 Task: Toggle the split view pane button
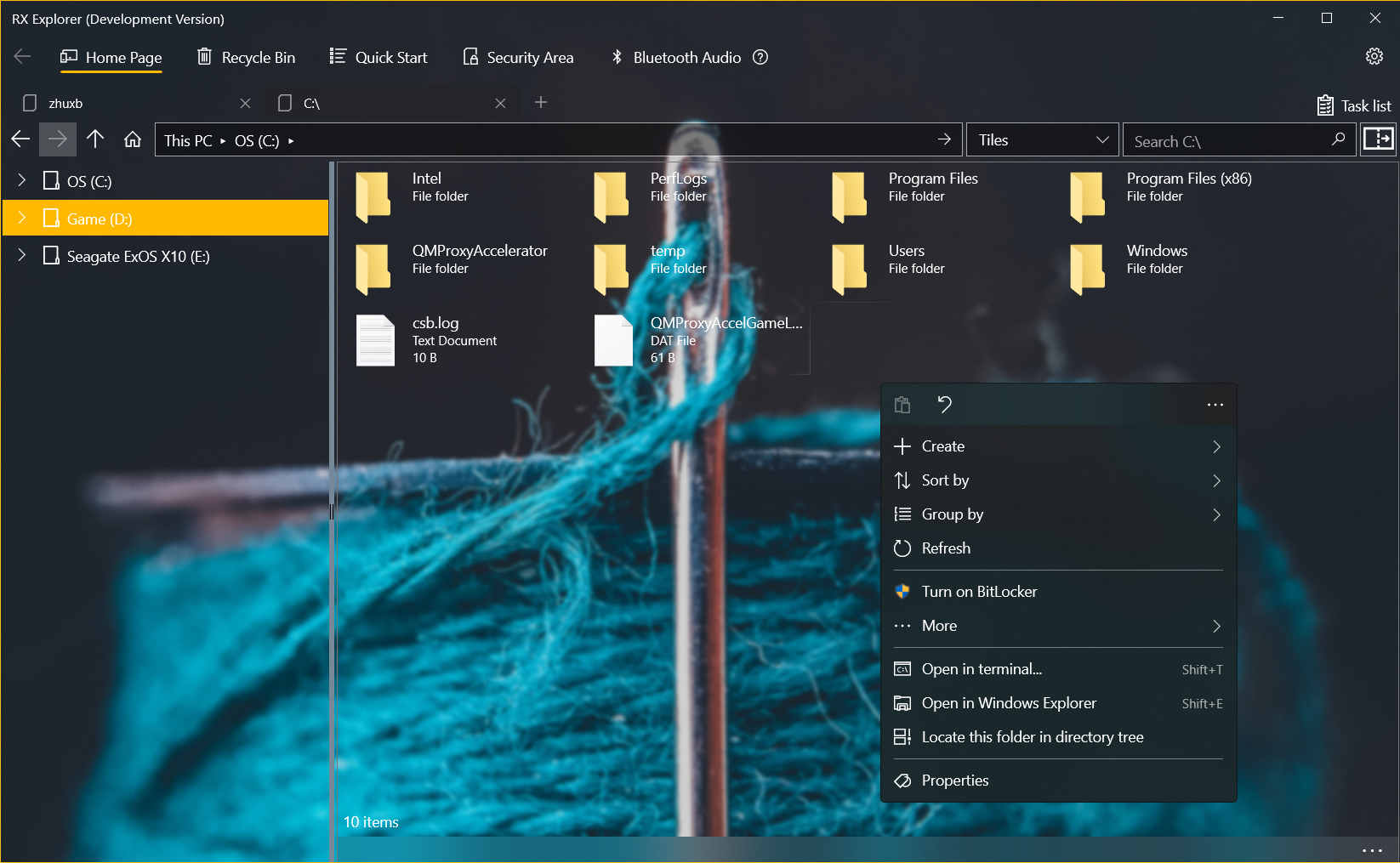click(1378, 139)
